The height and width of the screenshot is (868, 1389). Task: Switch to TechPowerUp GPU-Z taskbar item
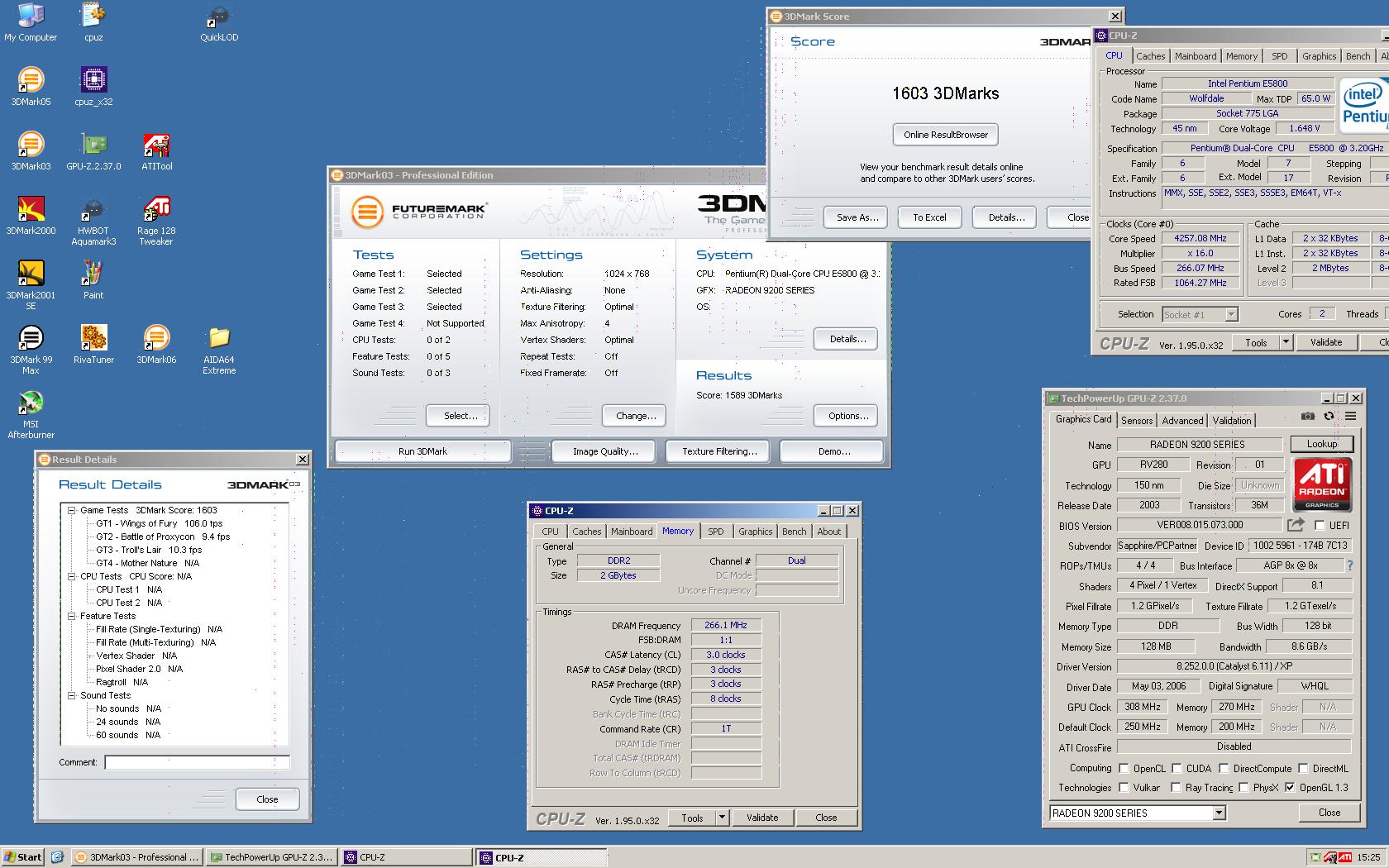(x=271, y=857)
